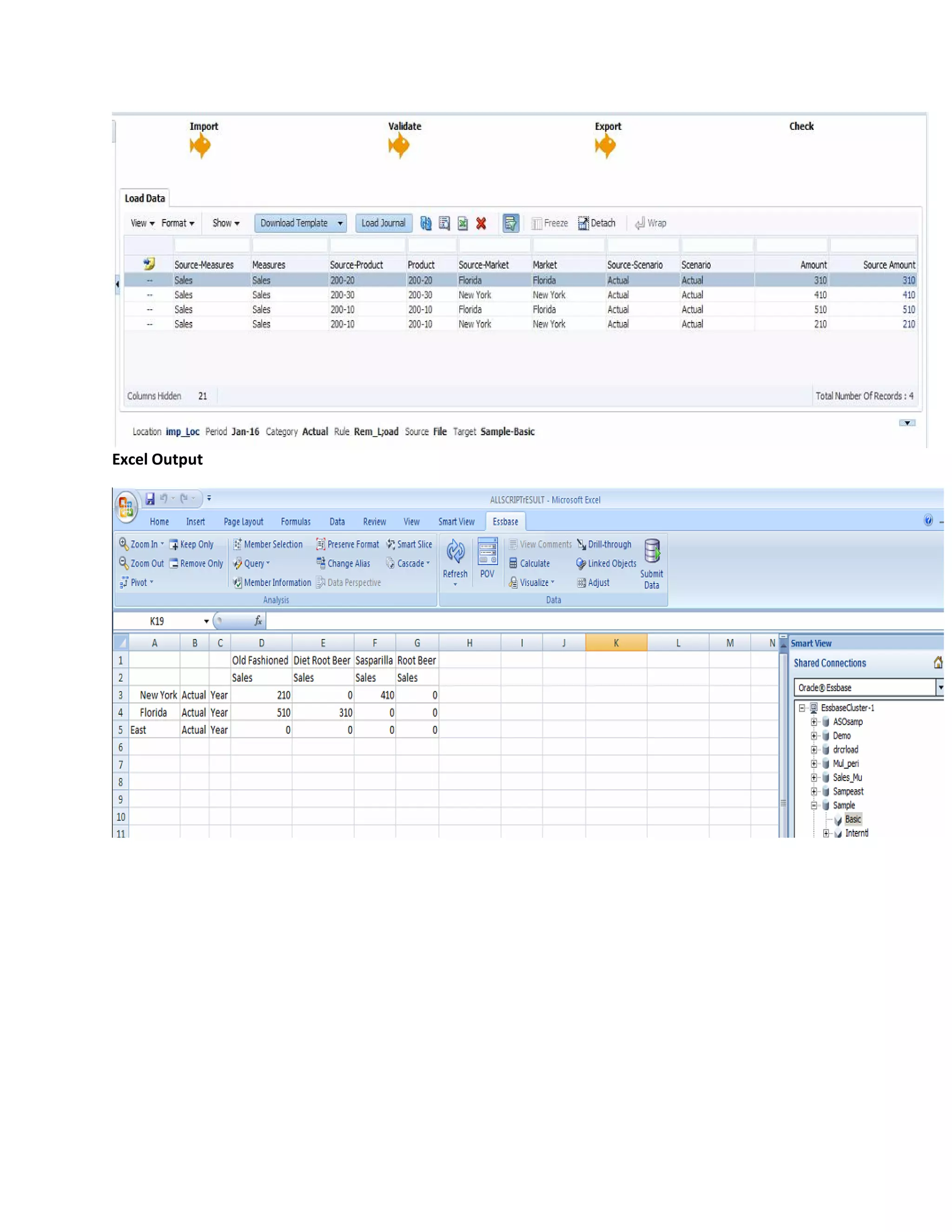Viewport: 952px width, 1232px height.
Task: Click Member Information
Action: click(x=272, y=583)
